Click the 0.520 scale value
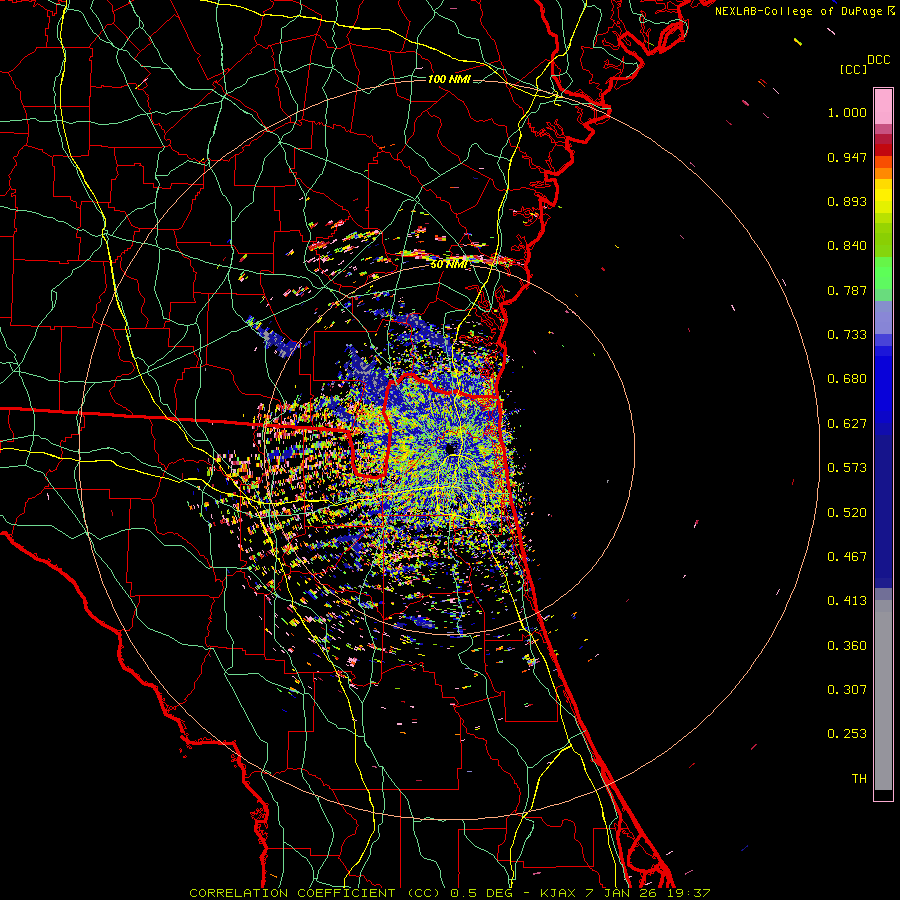 tap(847, 513)
